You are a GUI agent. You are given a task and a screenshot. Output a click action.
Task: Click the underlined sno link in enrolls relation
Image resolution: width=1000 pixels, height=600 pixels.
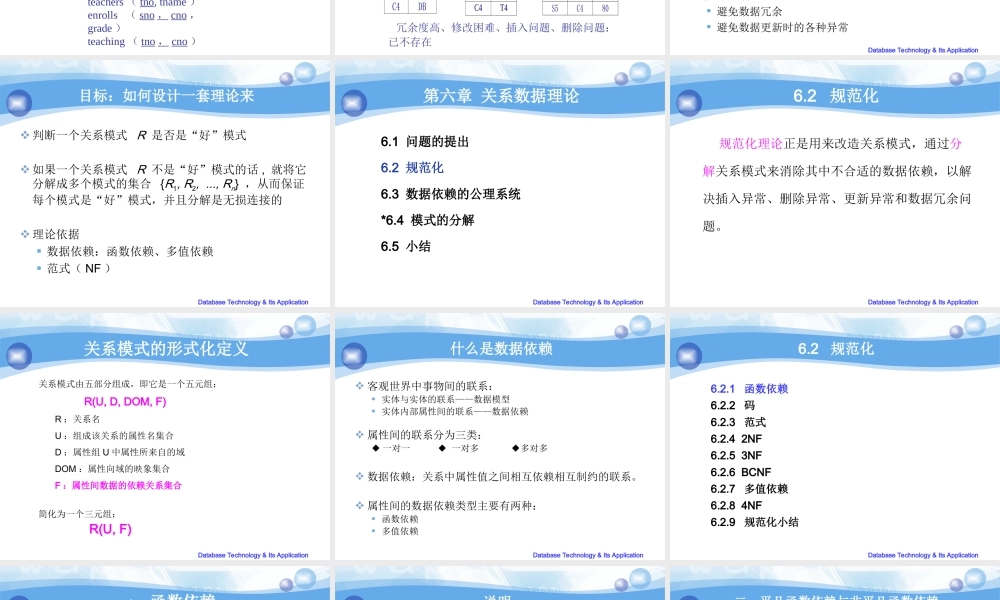(147, 16)
